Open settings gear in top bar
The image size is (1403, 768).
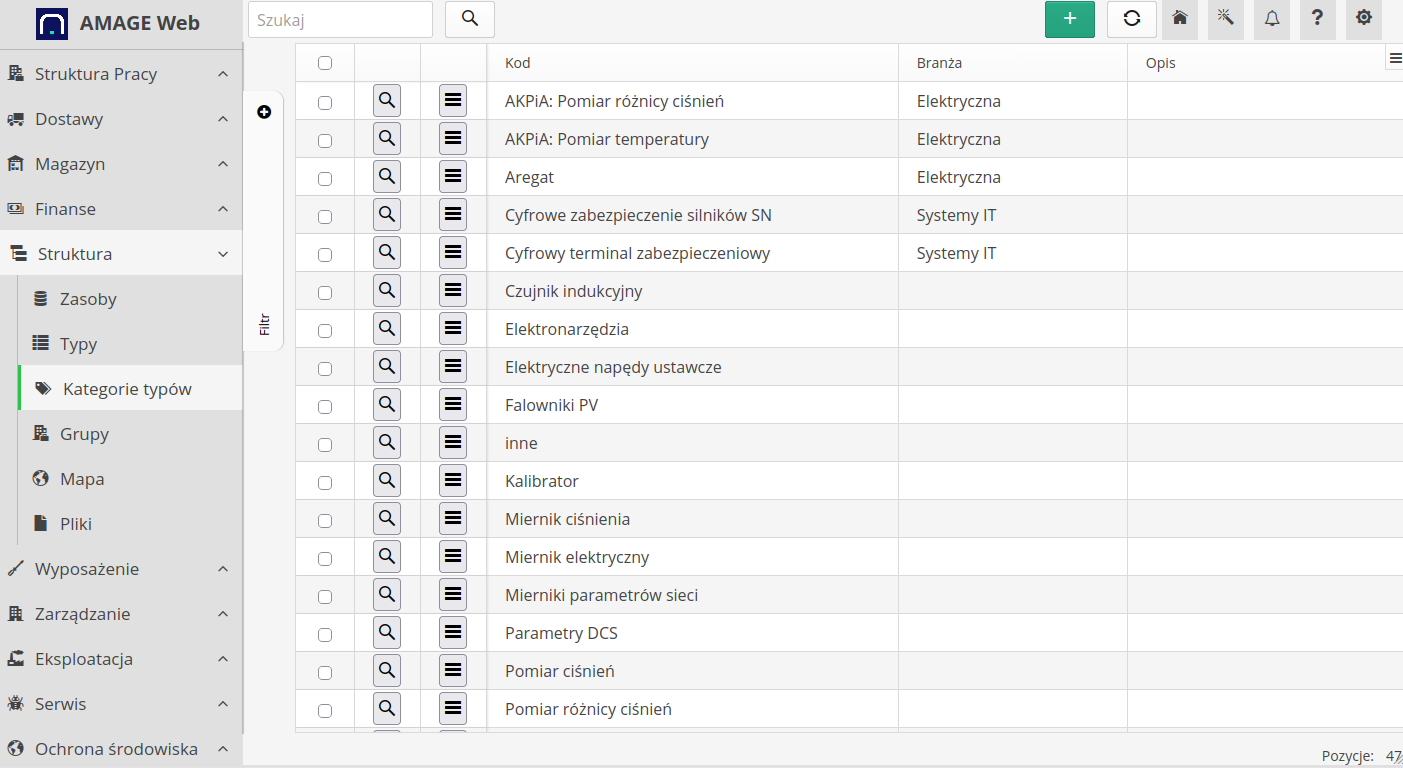(1364, 19)
